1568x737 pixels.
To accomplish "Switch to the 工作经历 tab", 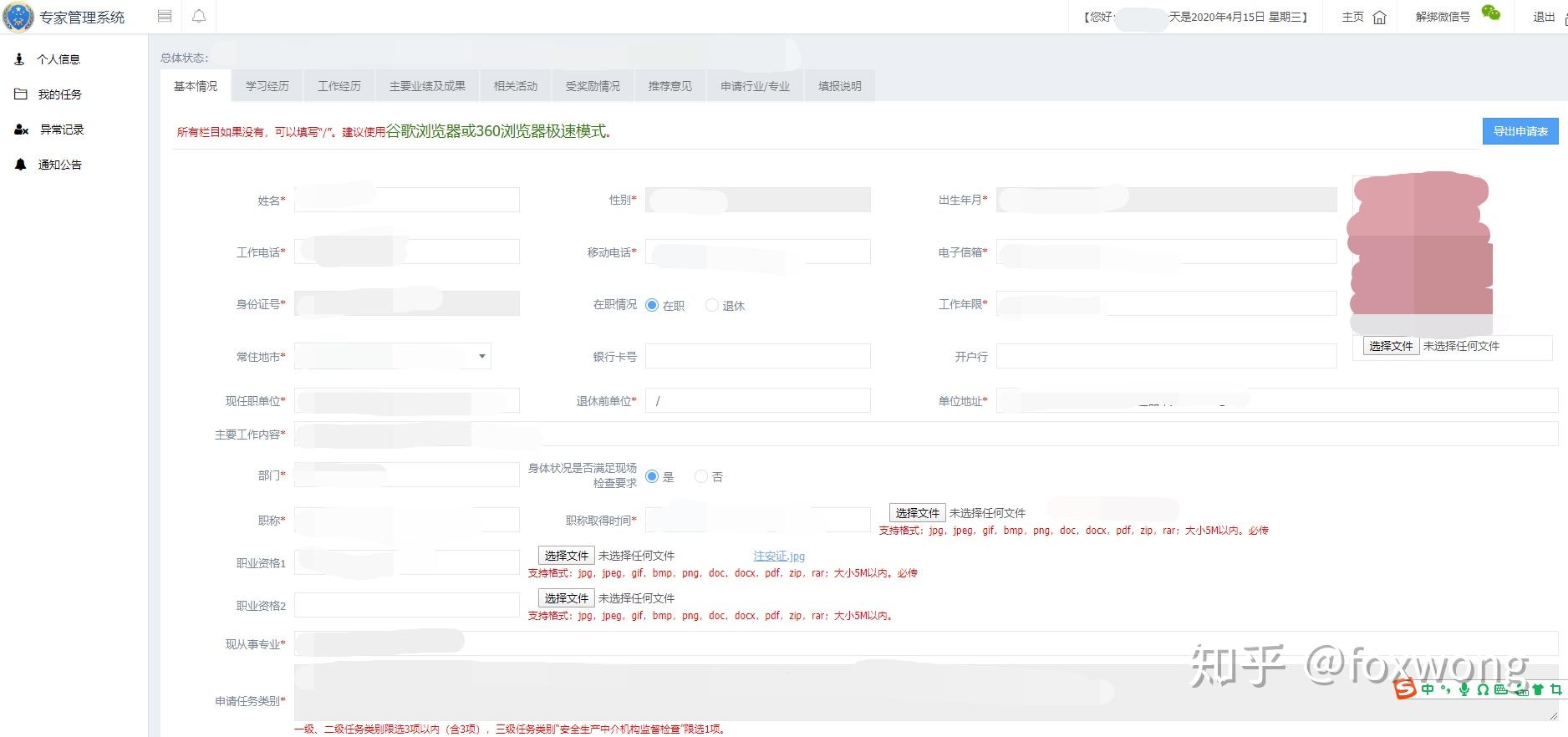I will (339, 86).
